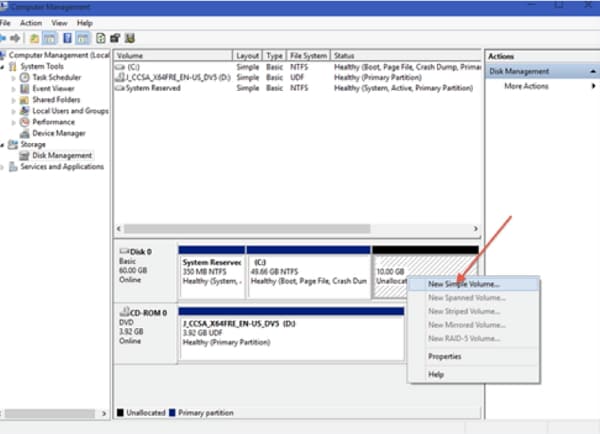Click the toolbar icon right of Refresh
The width and height of the screenshot is (600, 434).
(x=115, y=38)
